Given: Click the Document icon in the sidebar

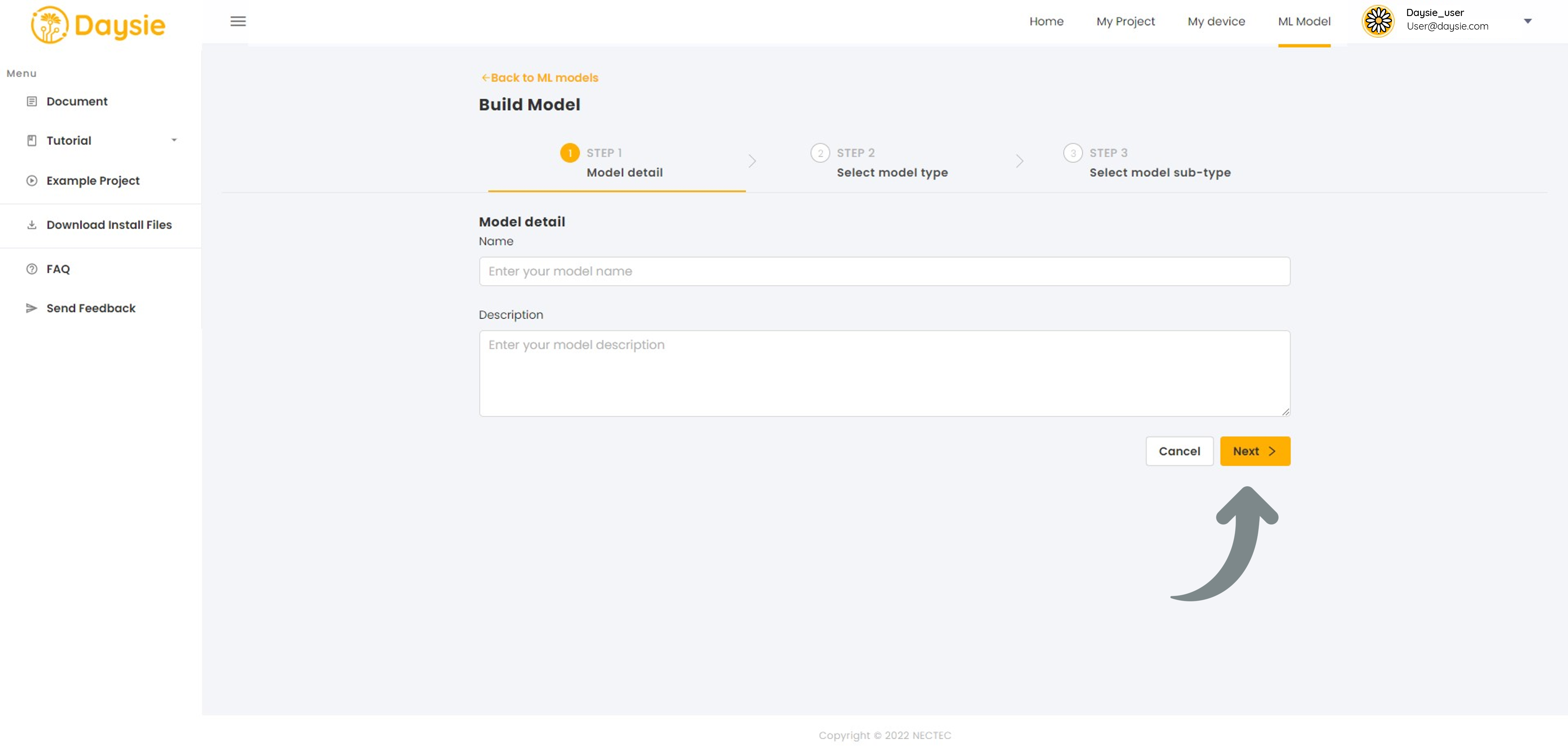Looking at the screenshot, I should (32, 102).
